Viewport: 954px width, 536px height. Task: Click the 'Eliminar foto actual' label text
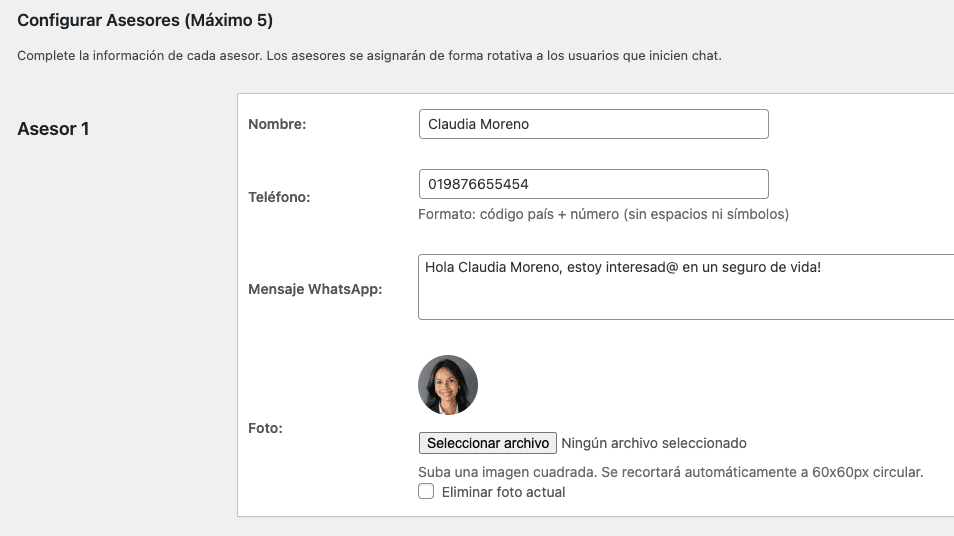pyautogui.click(x=503, y=492)
